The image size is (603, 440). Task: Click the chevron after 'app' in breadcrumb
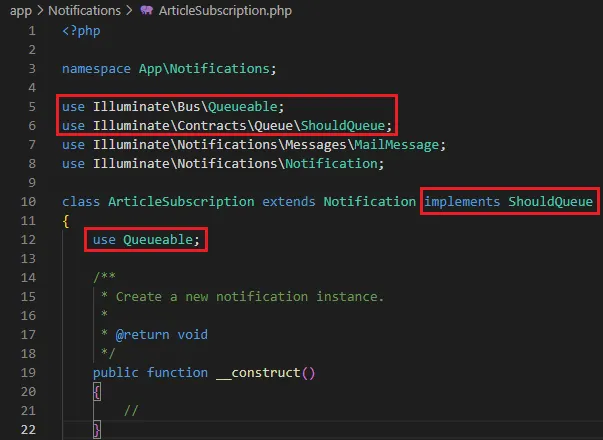pos(40,10)
